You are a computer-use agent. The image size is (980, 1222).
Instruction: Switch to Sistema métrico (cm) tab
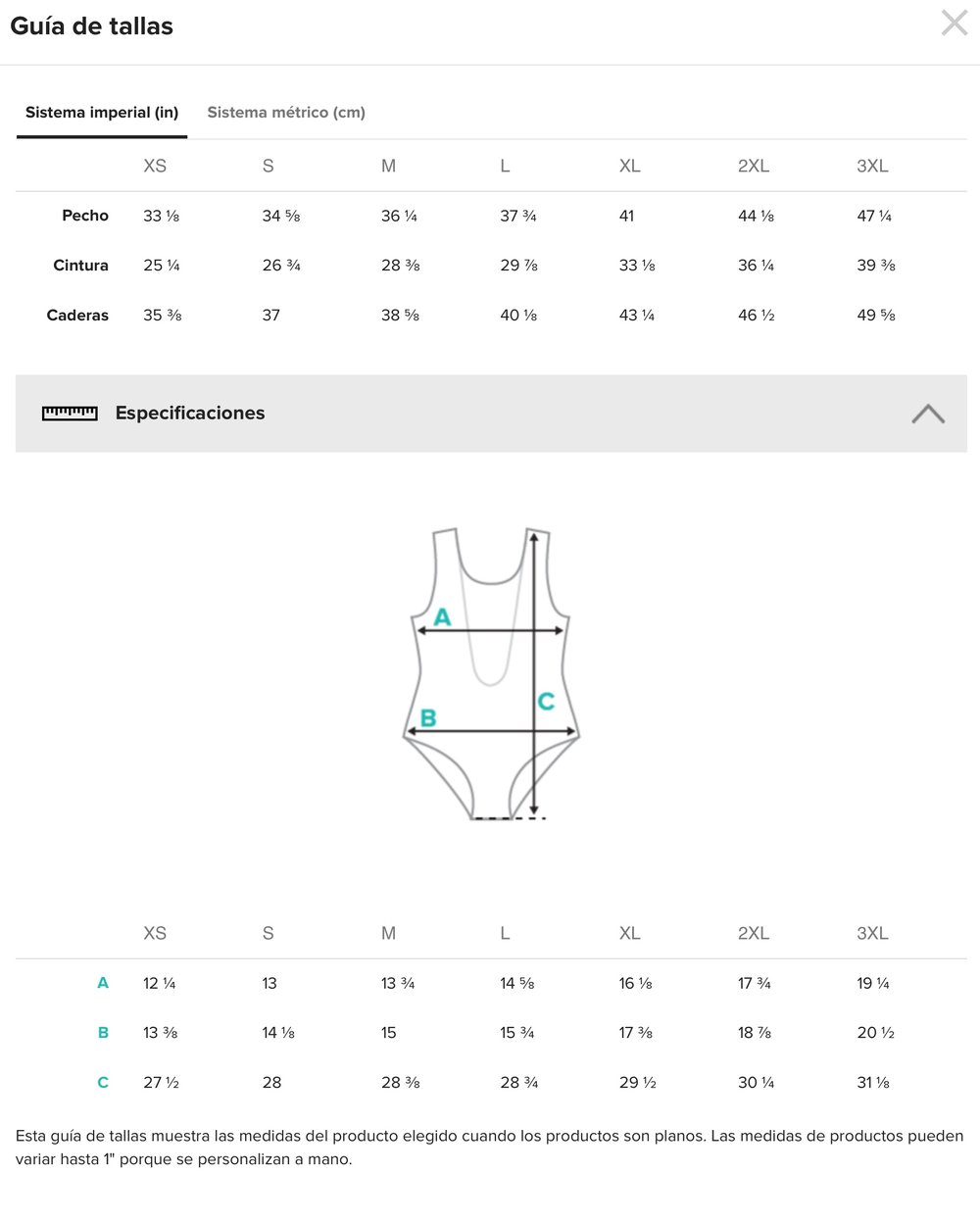[x=286, y=113]
